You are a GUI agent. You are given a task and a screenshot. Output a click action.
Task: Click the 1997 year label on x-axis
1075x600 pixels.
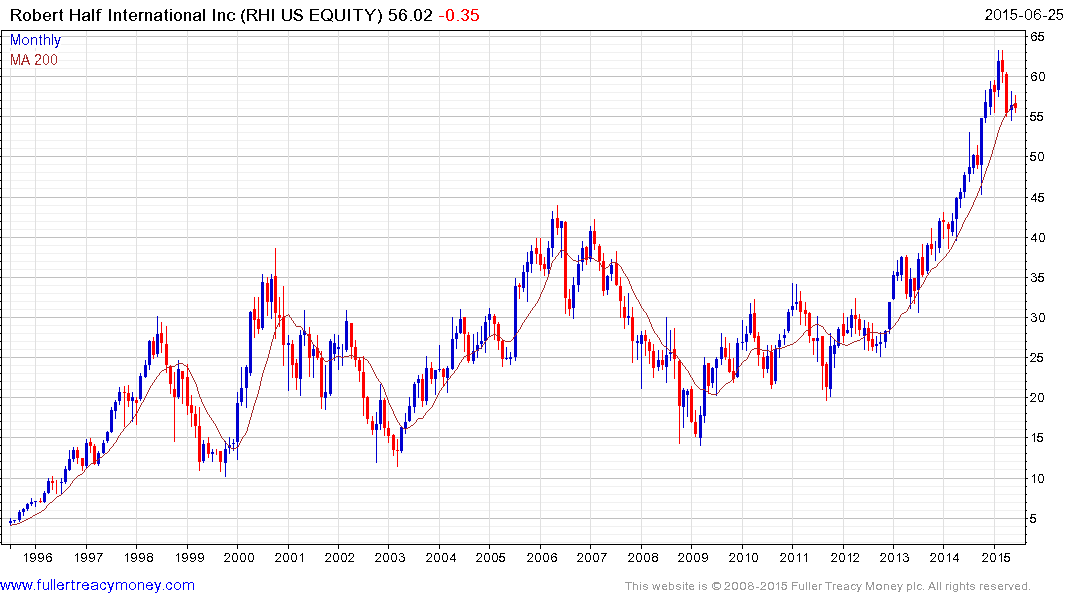click(x=88, y=557)
